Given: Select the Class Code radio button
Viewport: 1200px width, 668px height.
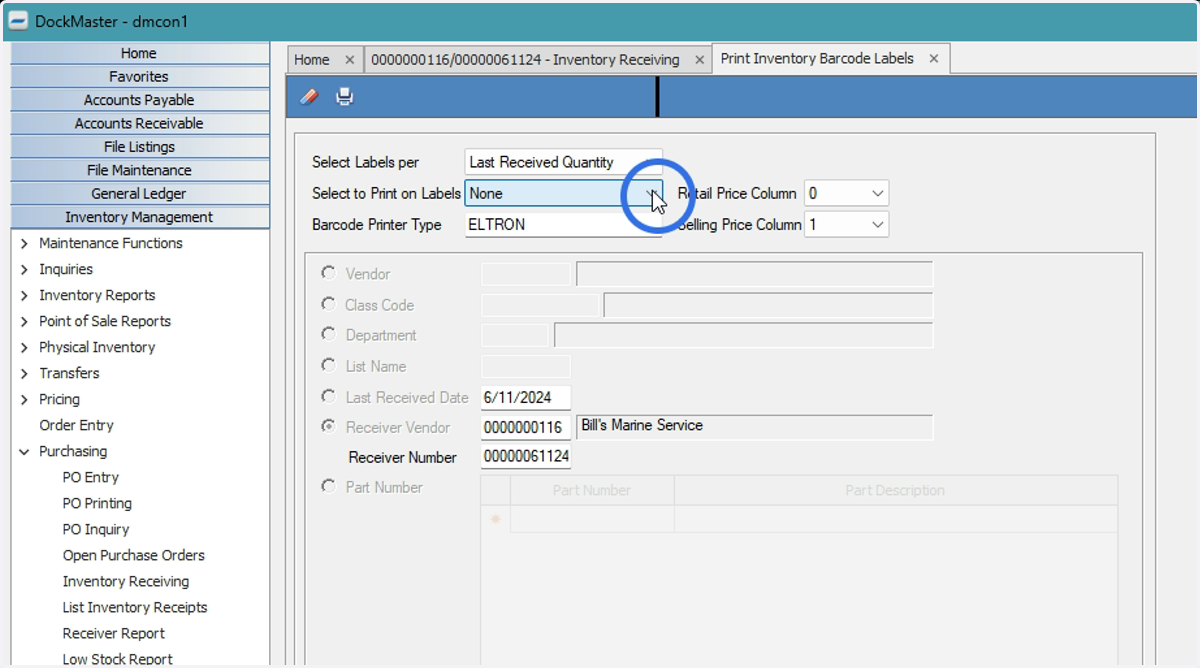Looking at the screenshot, I should (328, 304).
